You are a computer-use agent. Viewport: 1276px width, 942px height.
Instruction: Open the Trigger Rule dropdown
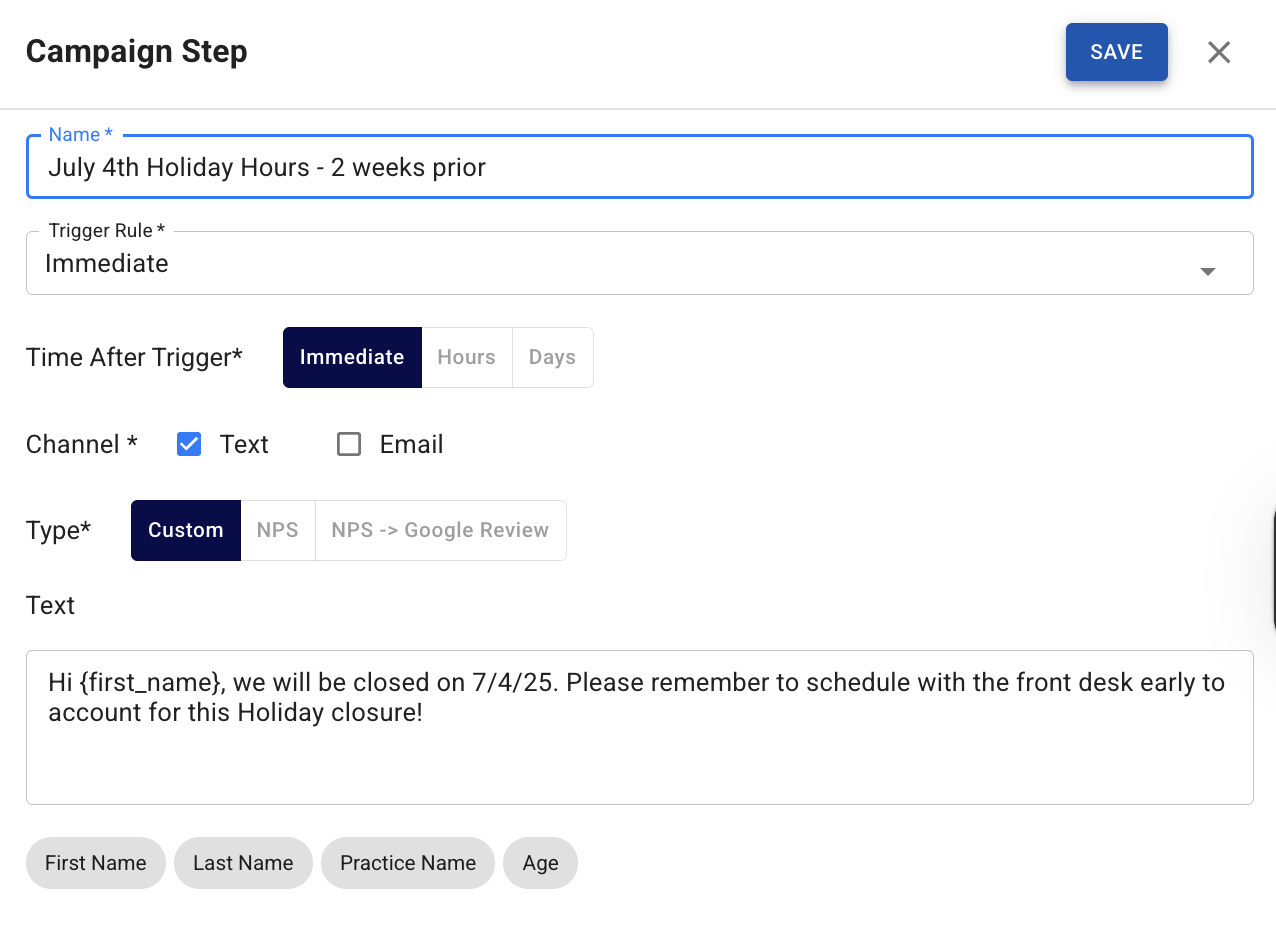[620, 264]
